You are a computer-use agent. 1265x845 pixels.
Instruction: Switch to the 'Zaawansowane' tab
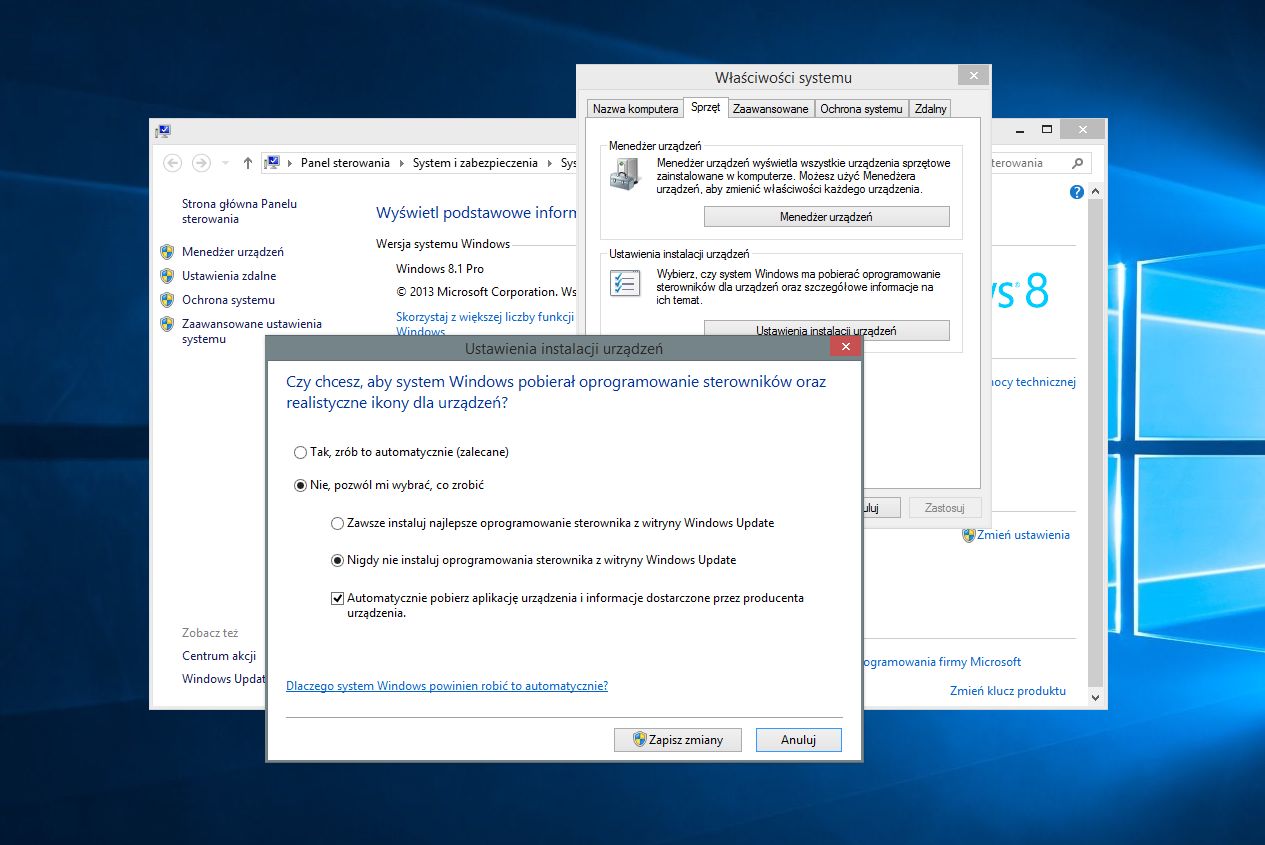coord(770,109)
